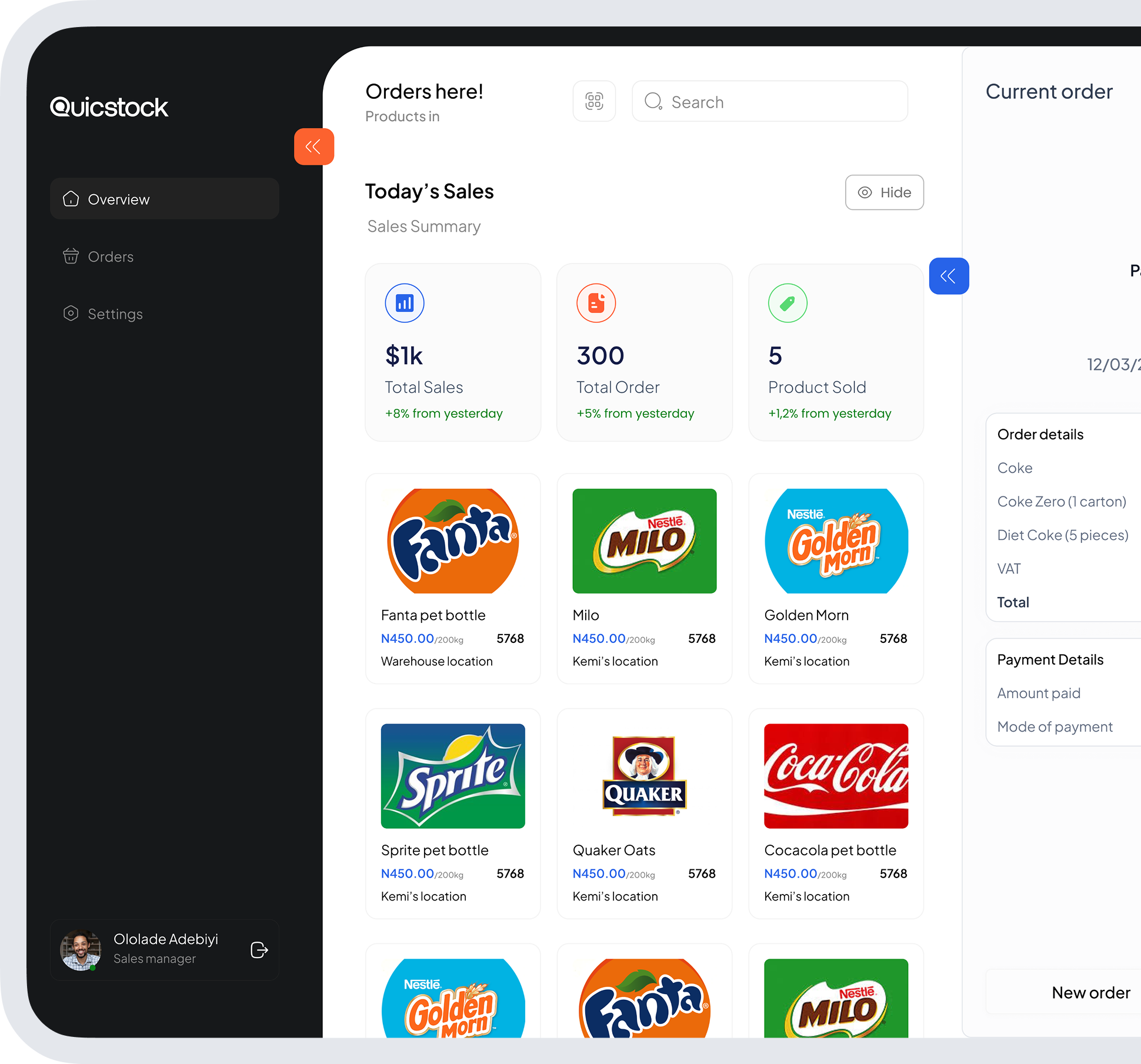This screenshot has width=1141, height=1064.
Task: Click 'Warehouse location' on Fanta card
Action: click(437, 661)
